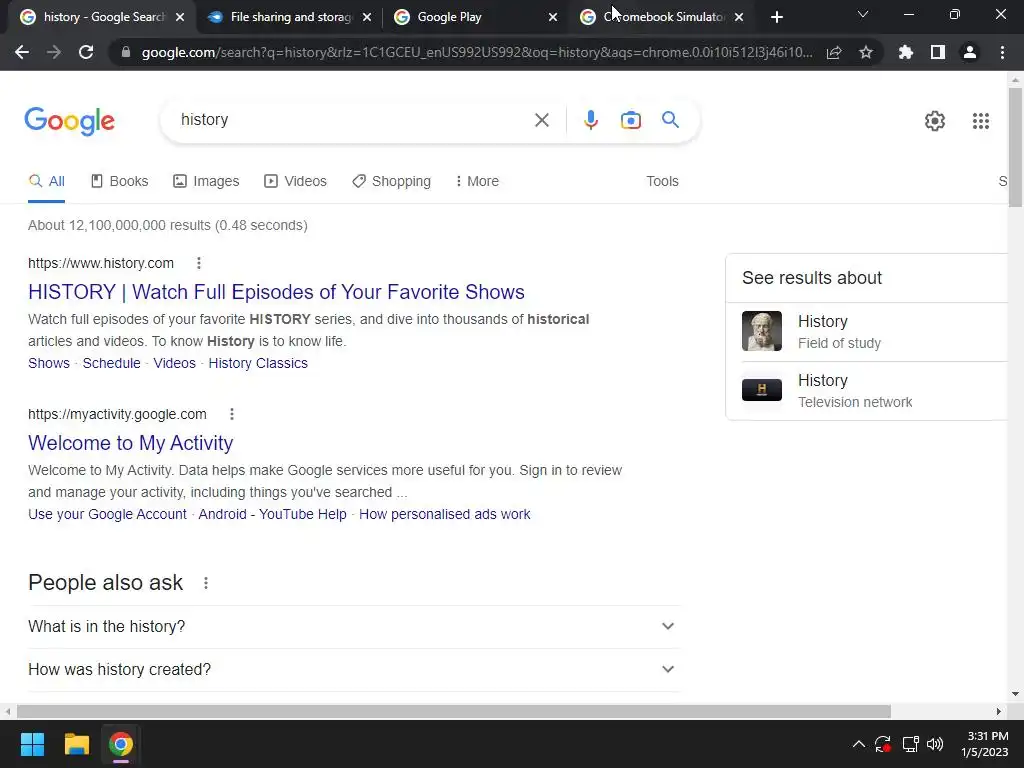Switch to the File sharing and storage tab
1024x768 pixels.
tap(290, 17)
